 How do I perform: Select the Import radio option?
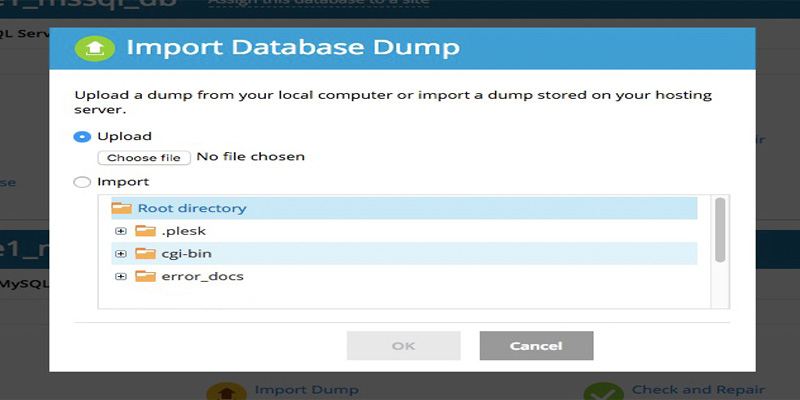point(82,182)
